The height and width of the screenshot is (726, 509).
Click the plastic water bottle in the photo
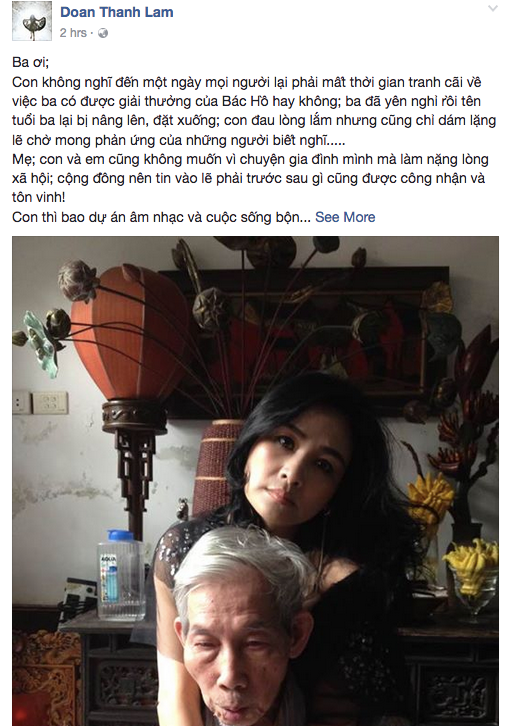121,575
